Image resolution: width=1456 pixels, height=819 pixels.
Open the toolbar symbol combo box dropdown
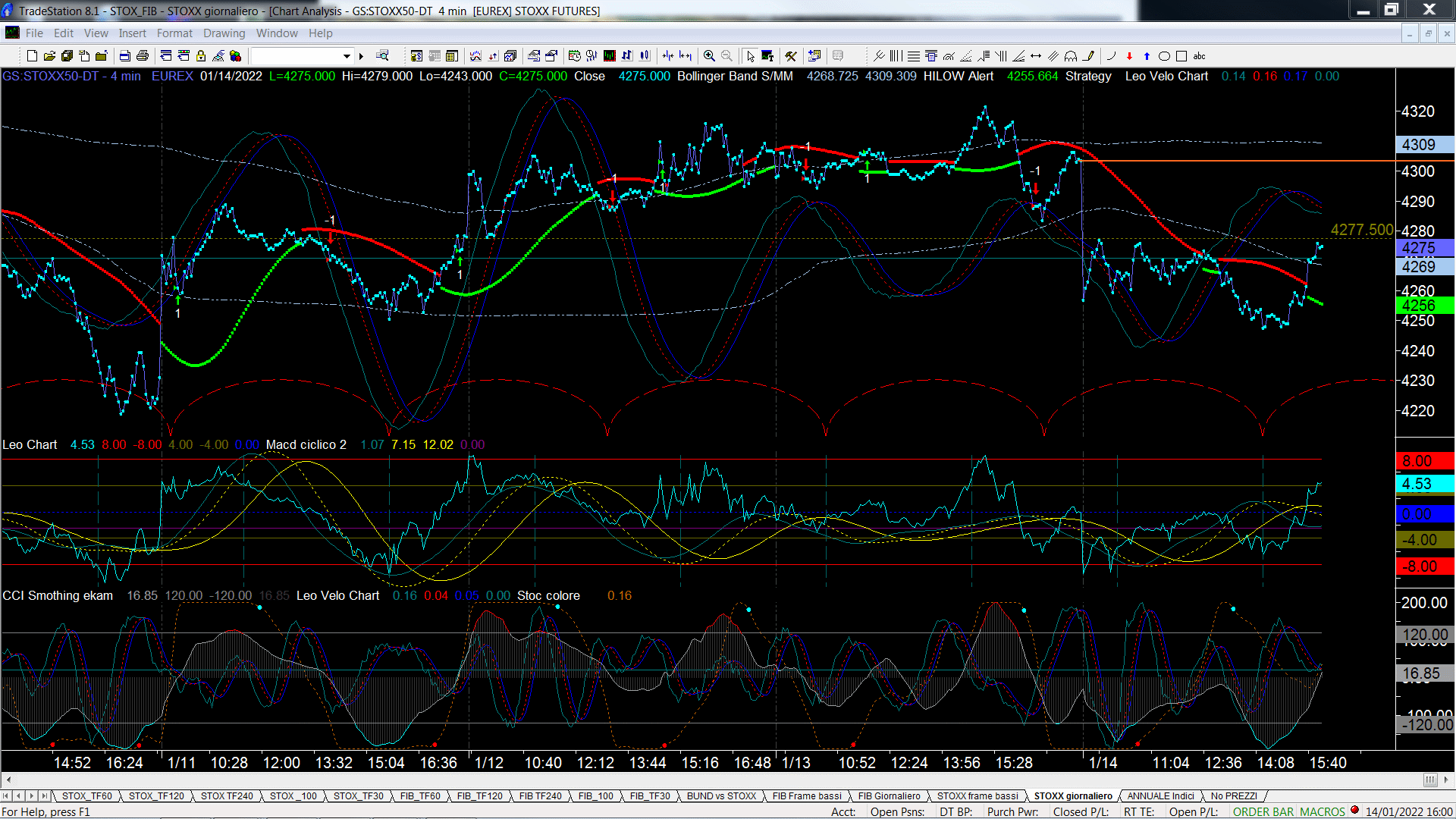point(347,56)
